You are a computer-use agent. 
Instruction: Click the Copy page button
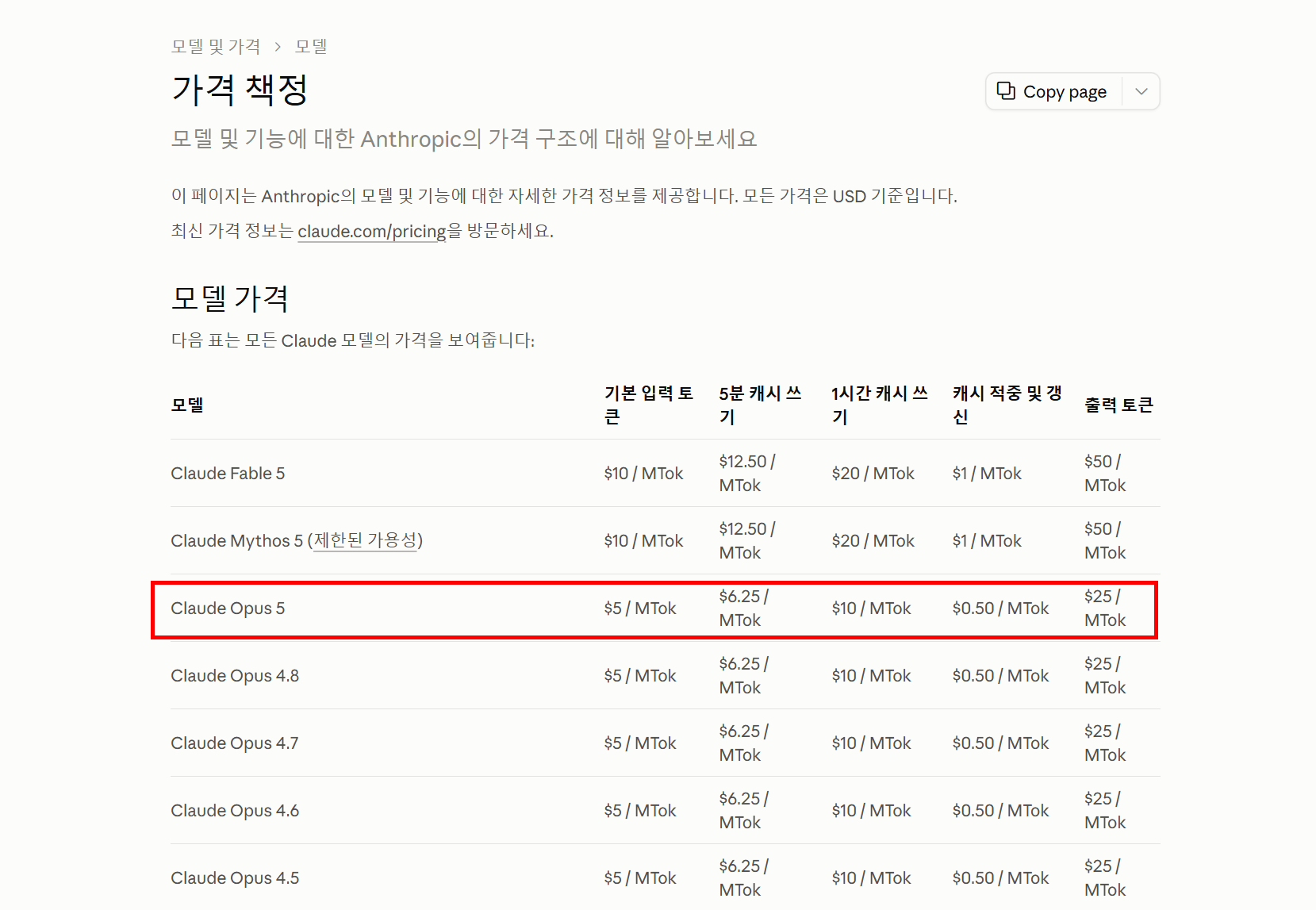tap(1053, 92)
